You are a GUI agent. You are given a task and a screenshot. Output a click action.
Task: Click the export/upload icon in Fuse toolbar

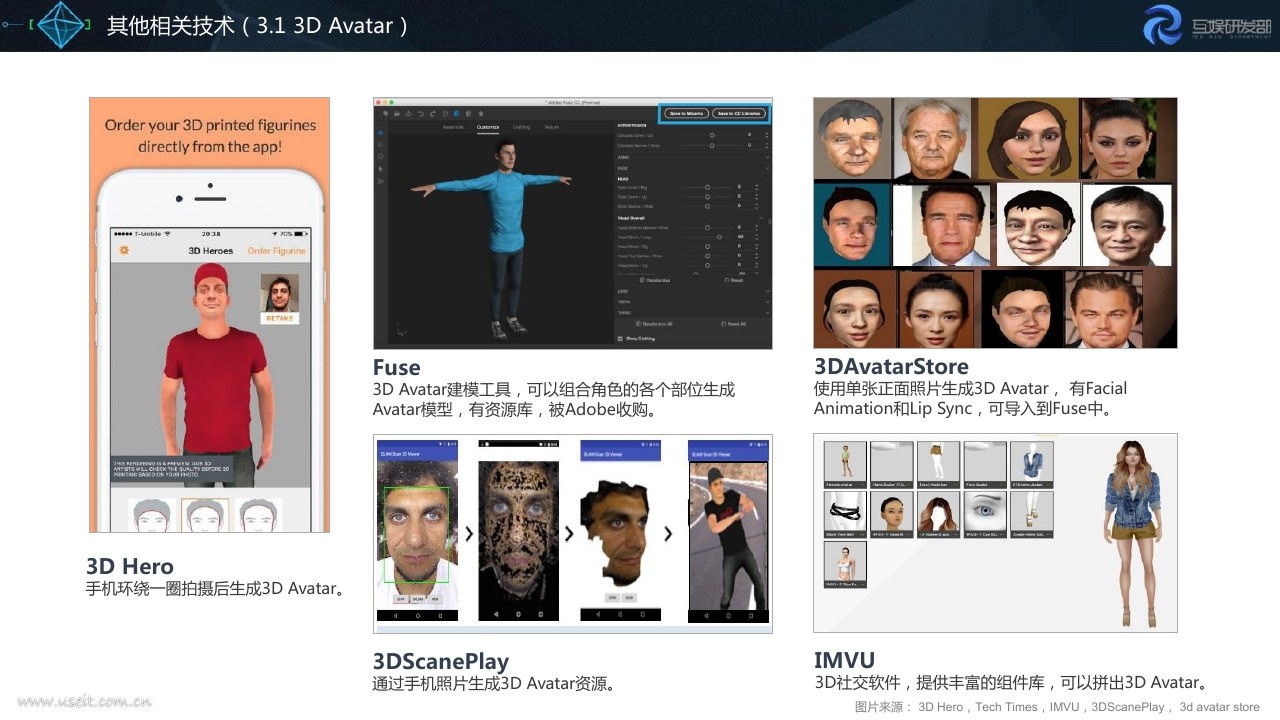(x=408, y=113)
